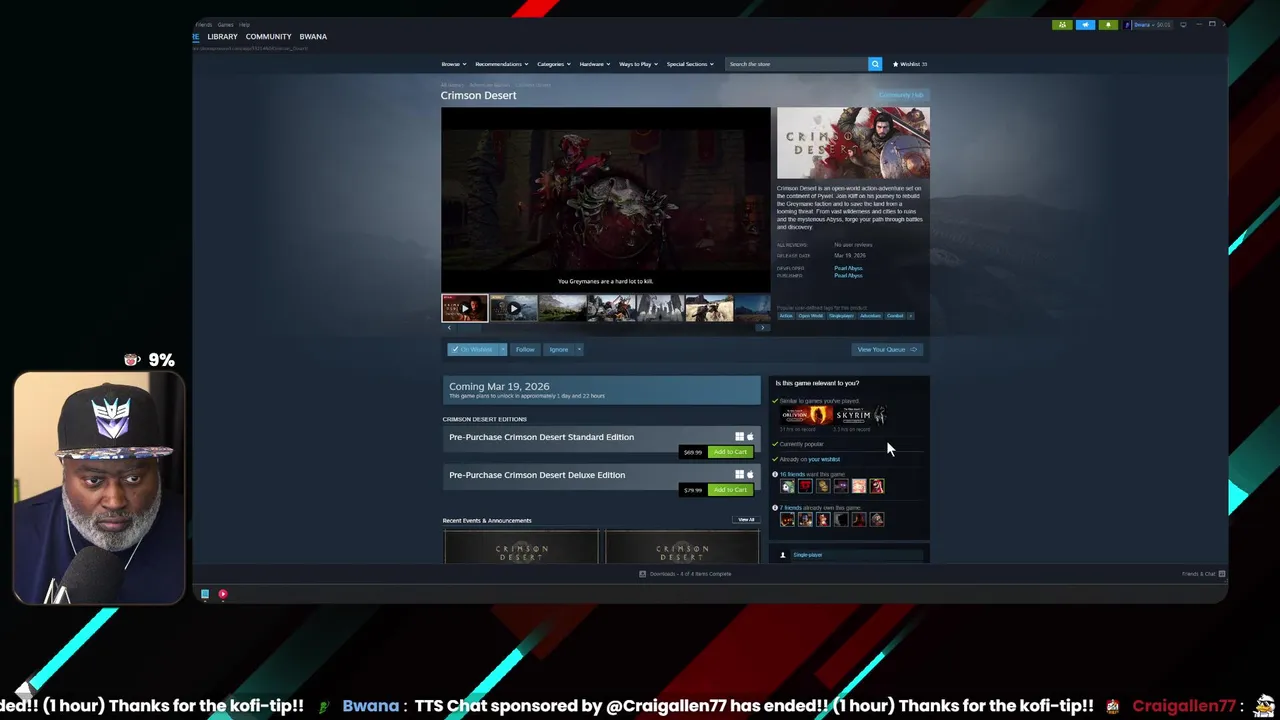Click Windows icon on Standard Edition row
Image resolution: width=1280 pixels, height=720 pixels.
(x=740, y=437)
